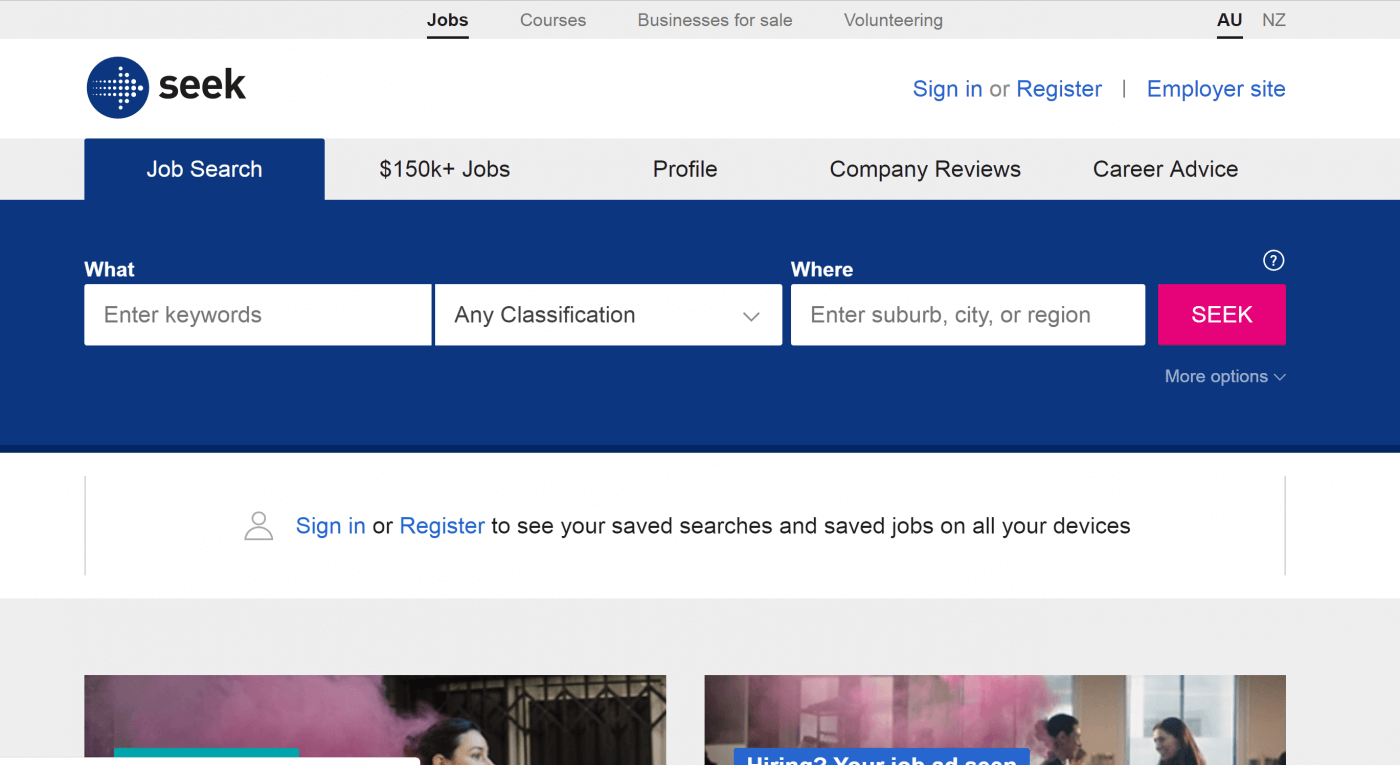Click the user profile silhouette icon
Image resolution: width=1400 pixels, height=765 pixels.
(x=259, y=526)
